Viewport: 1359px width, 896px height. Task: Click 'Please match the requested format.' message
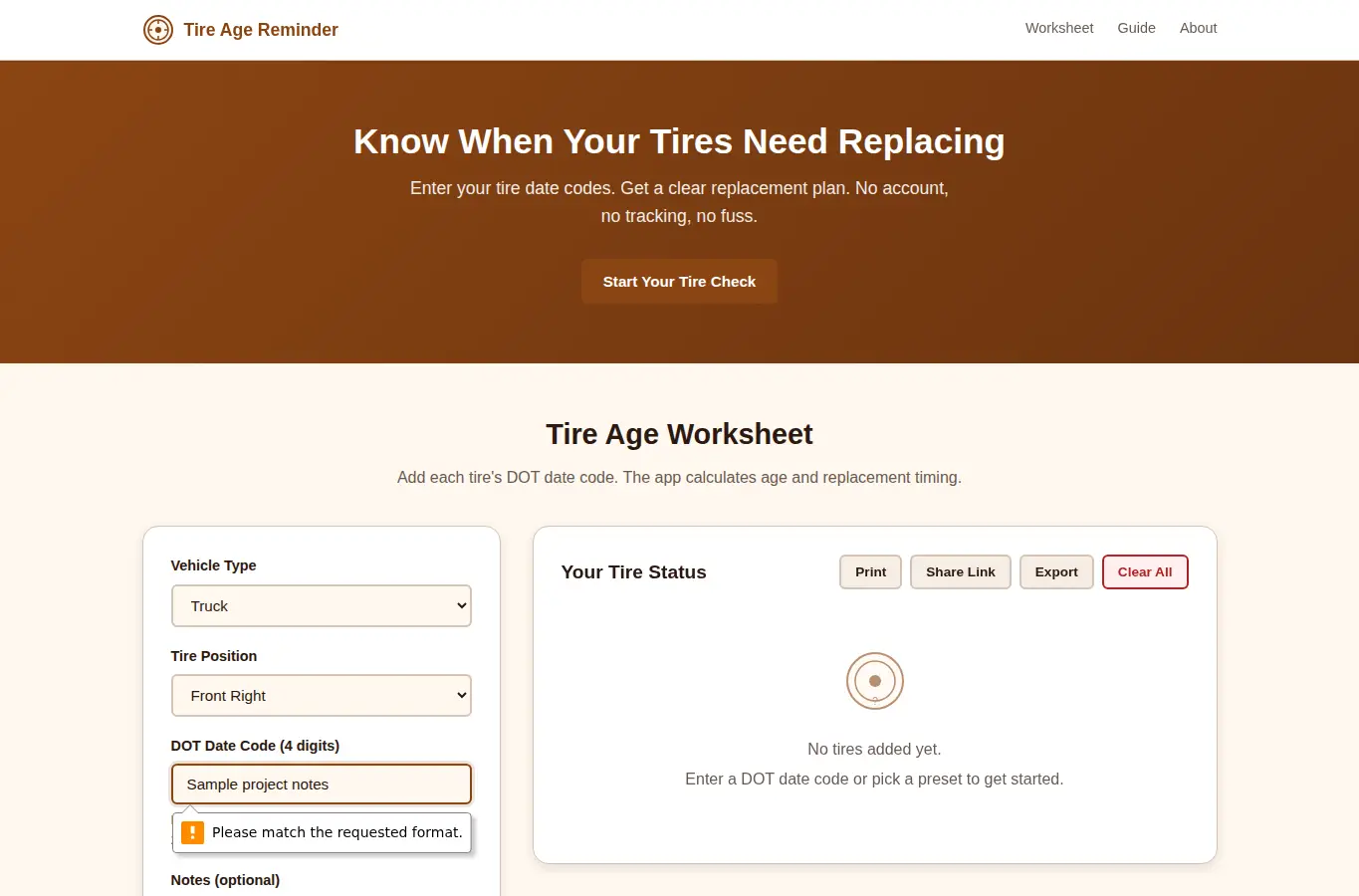[x=338, y=832]
